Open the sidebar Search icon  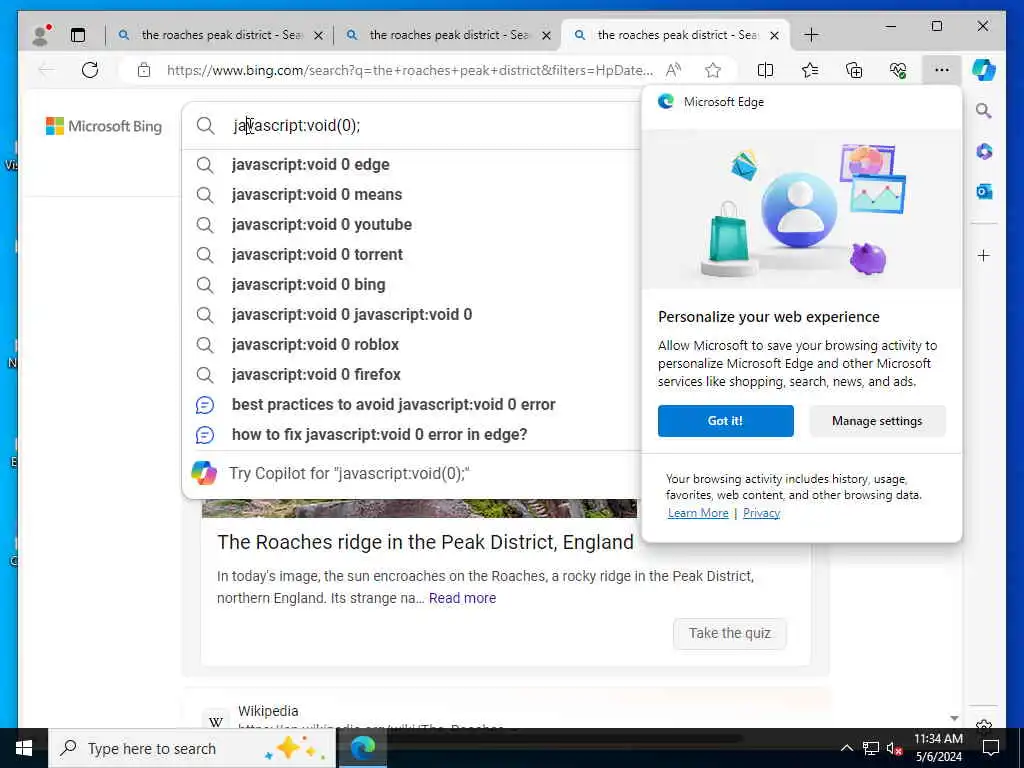(x=984, y=110)
